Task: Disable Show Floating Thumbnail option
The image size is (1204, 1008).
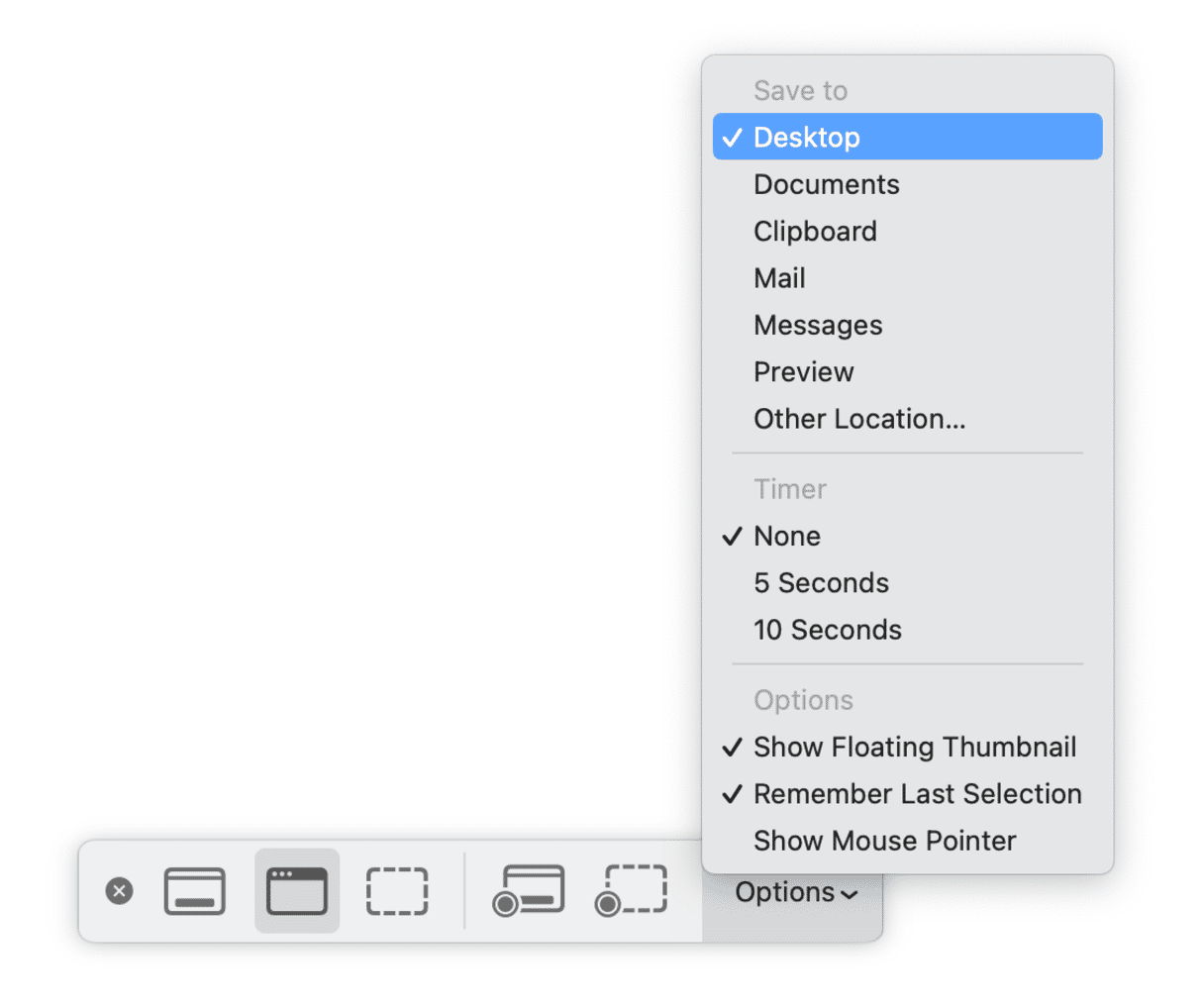Action: (x=914, y=747)
